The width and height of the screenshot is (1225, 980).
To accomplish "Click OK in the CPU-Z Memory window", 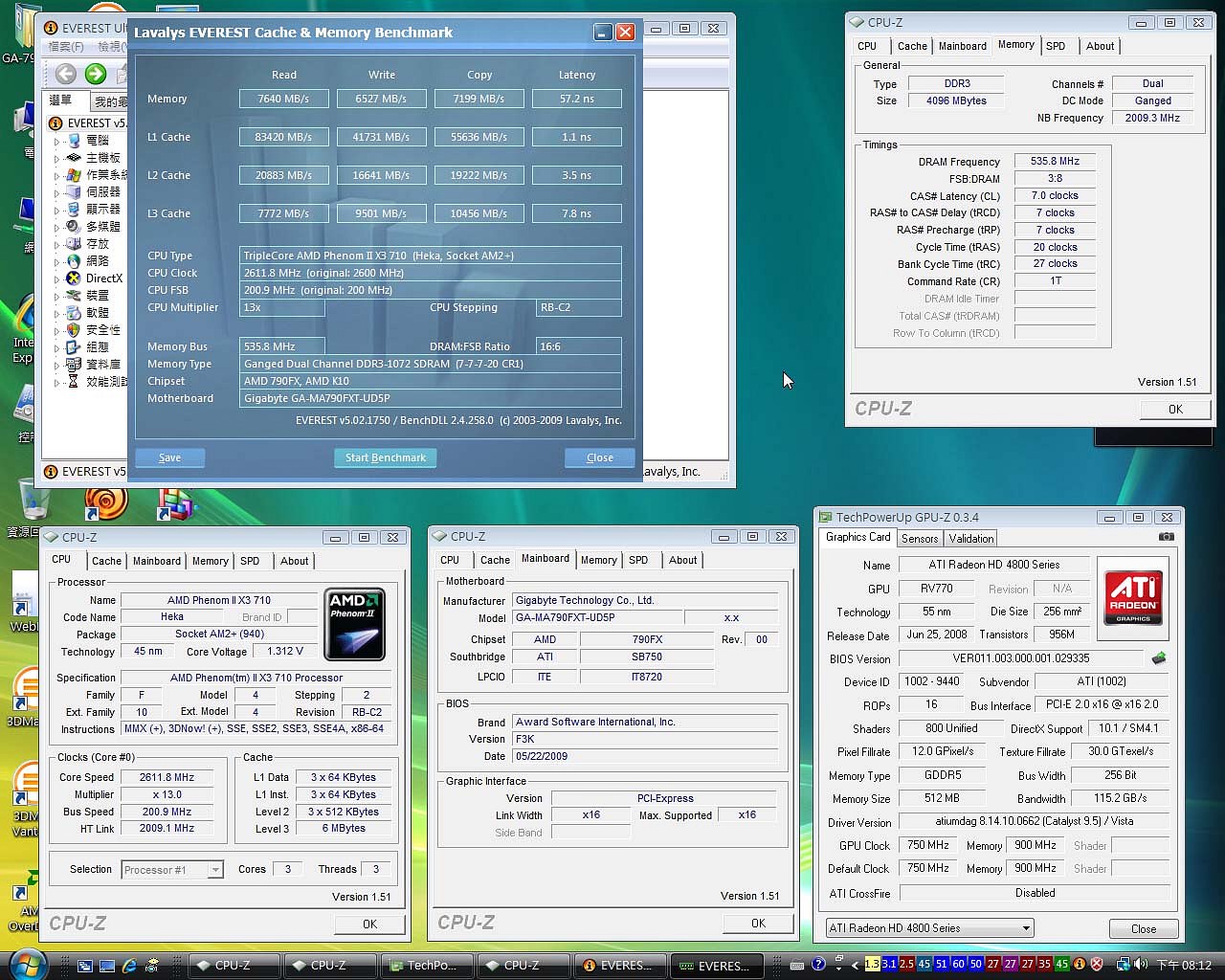I will click(1175, 409).
